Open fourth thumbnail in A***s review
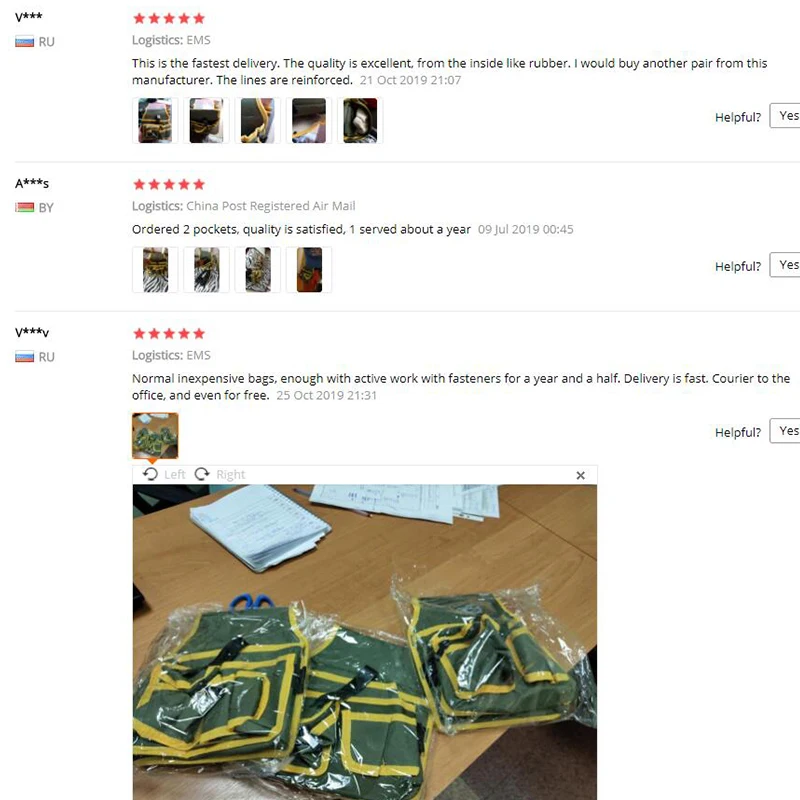 tap(309, 269)
